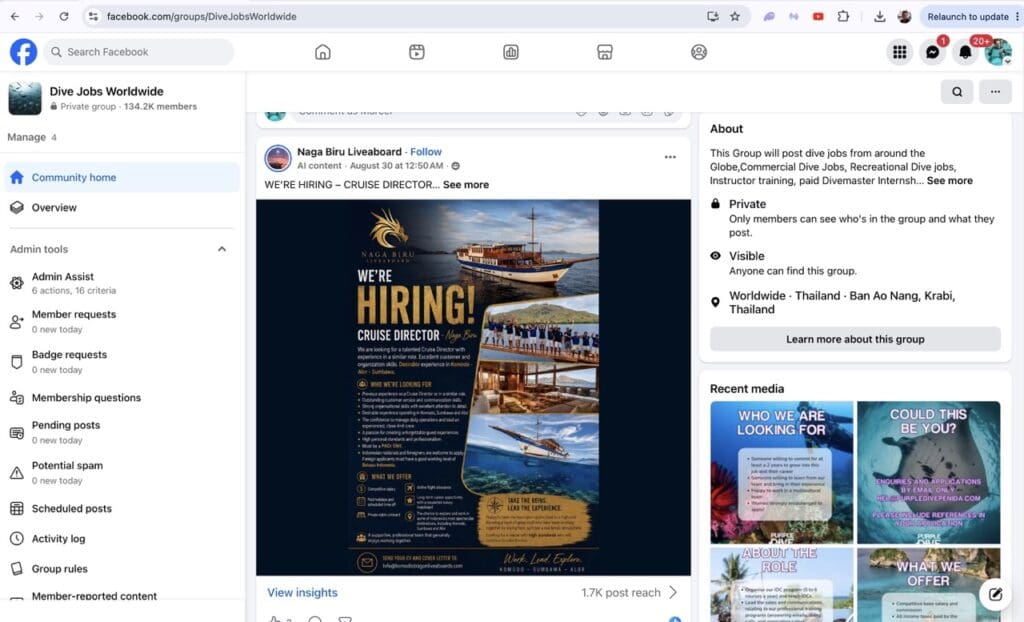Open the What We Offer media thumbnail
Screen dimensions: 1024x622
click(928, 585)
